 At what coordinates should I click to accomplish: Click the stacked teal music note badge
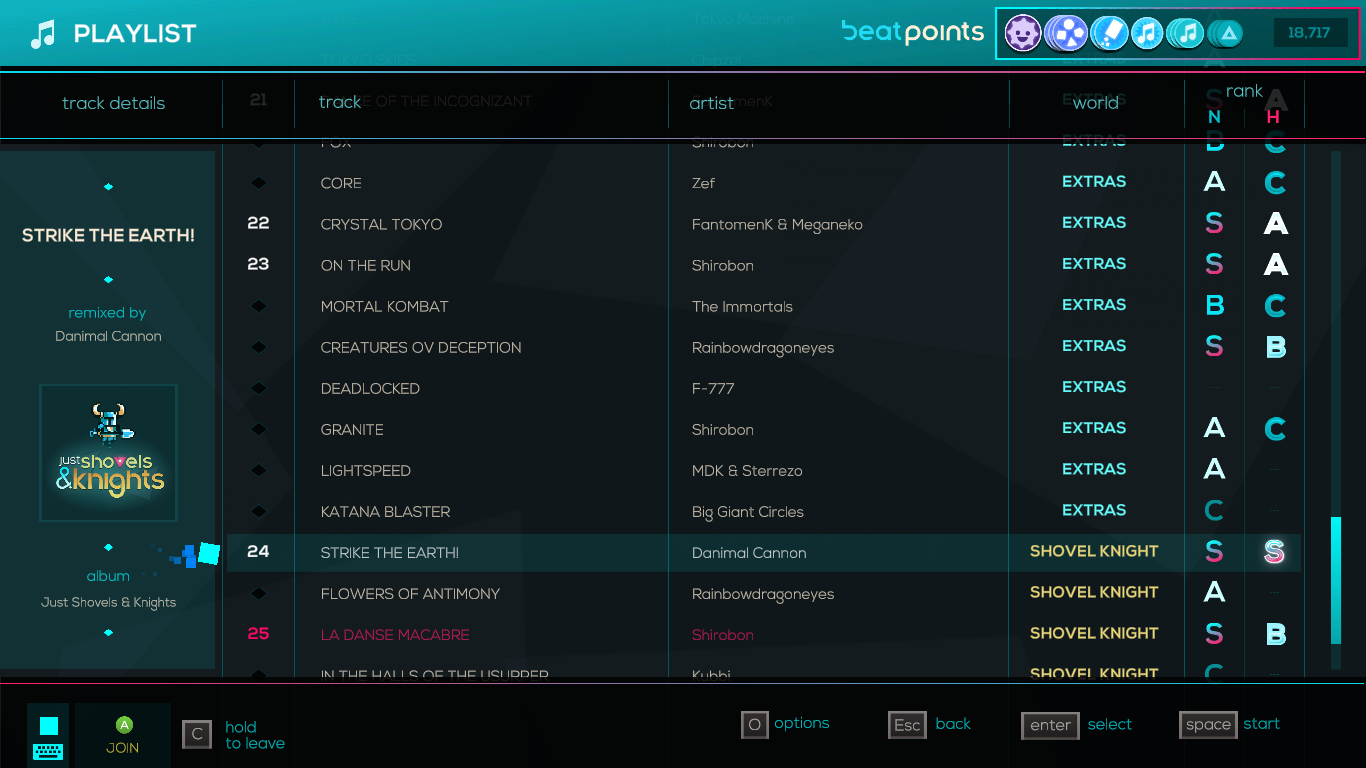pyautogui.click(x=1185, y=33)
